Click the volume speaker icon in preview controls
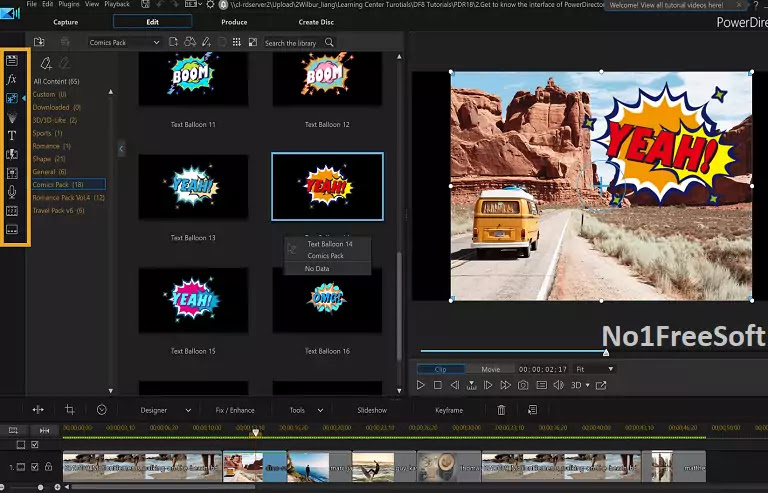Image resolution: width=768 pixels, height=493 pixels. [559, 385]
